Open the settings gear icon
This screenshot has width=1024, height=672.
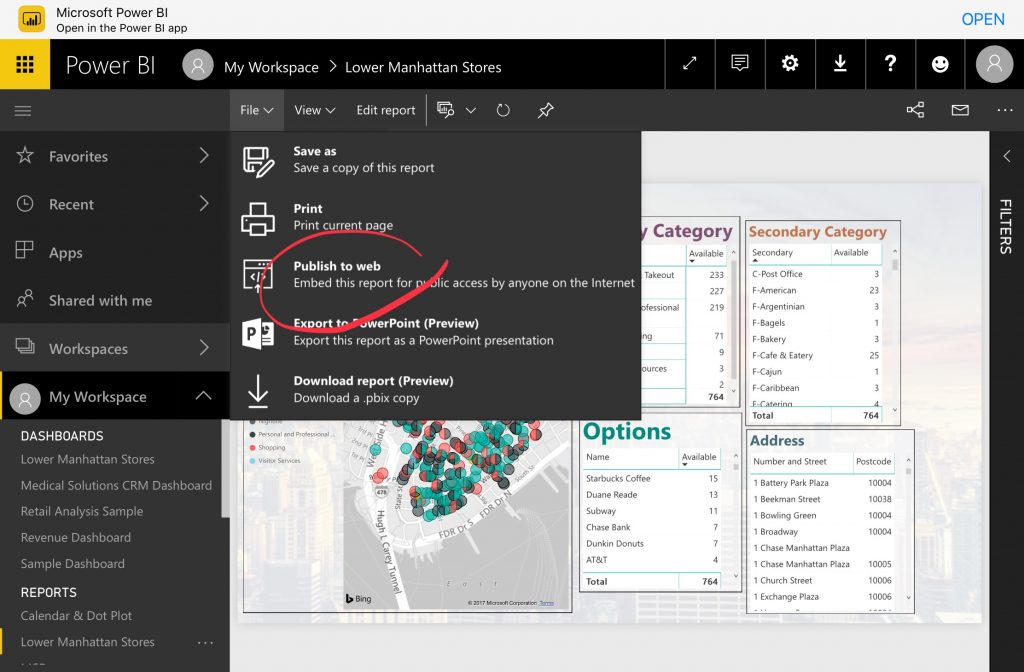pos(790,64)
